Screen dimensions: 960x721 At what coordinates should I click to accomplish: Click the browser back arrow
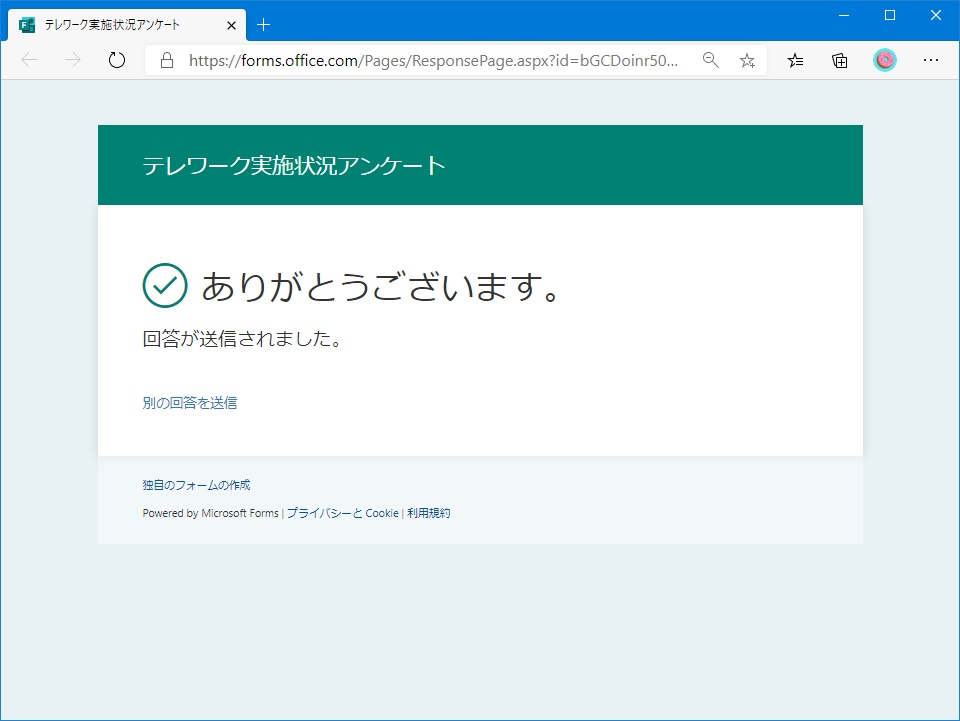29,60
